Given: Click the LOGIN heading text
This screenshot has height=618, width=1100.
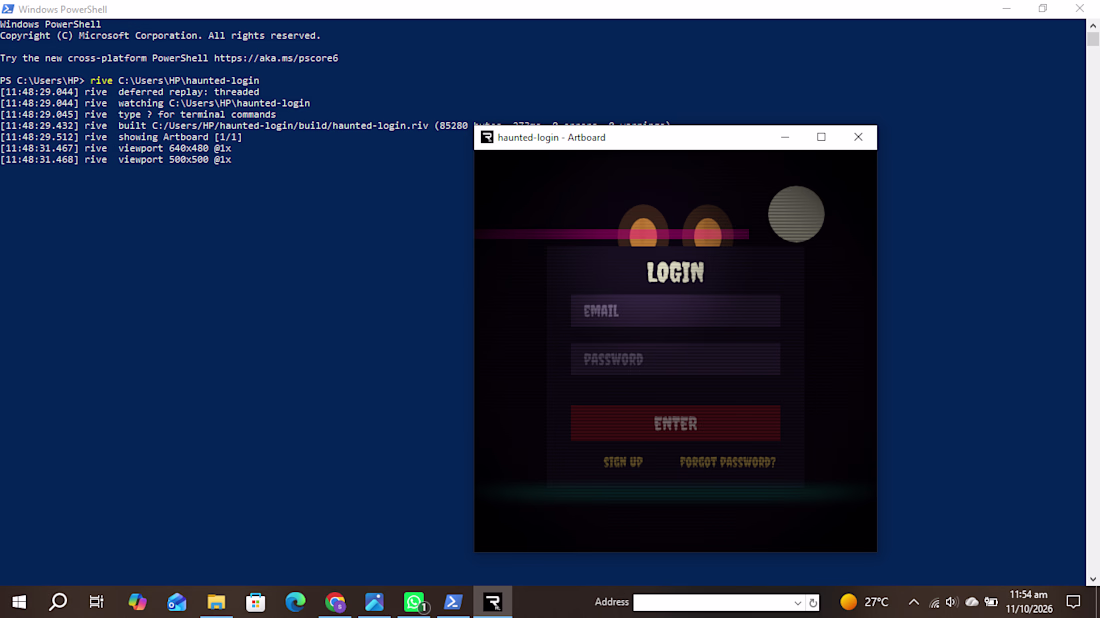Looking at the screenshot, I should pyautogui.click(x=675, y=272).
